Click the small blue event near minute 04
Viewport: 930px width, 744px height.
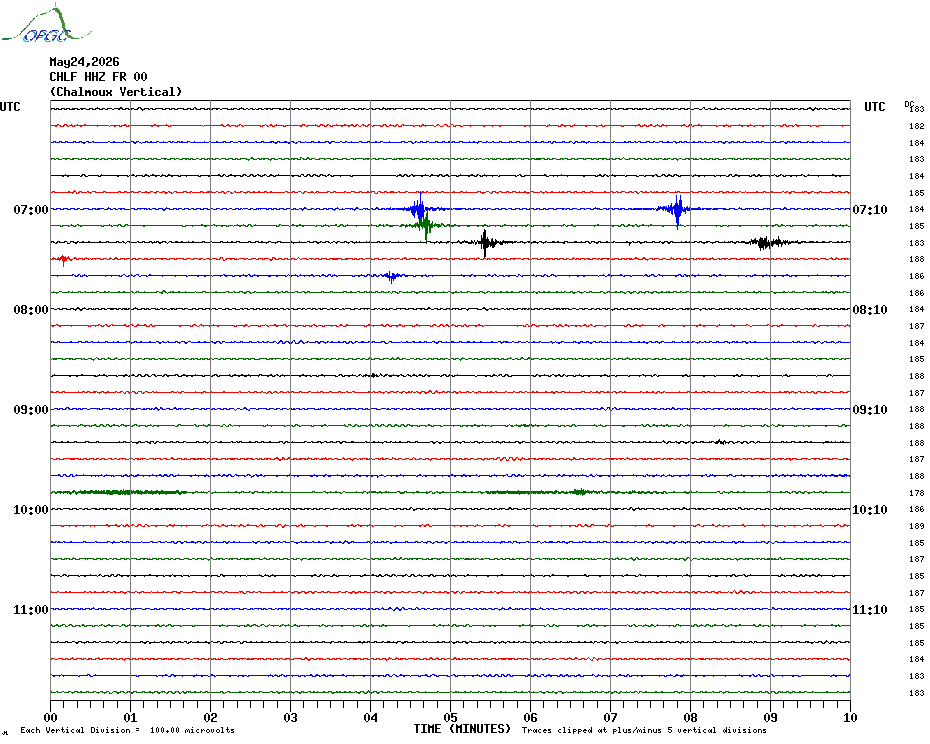(x=391, y=276)
